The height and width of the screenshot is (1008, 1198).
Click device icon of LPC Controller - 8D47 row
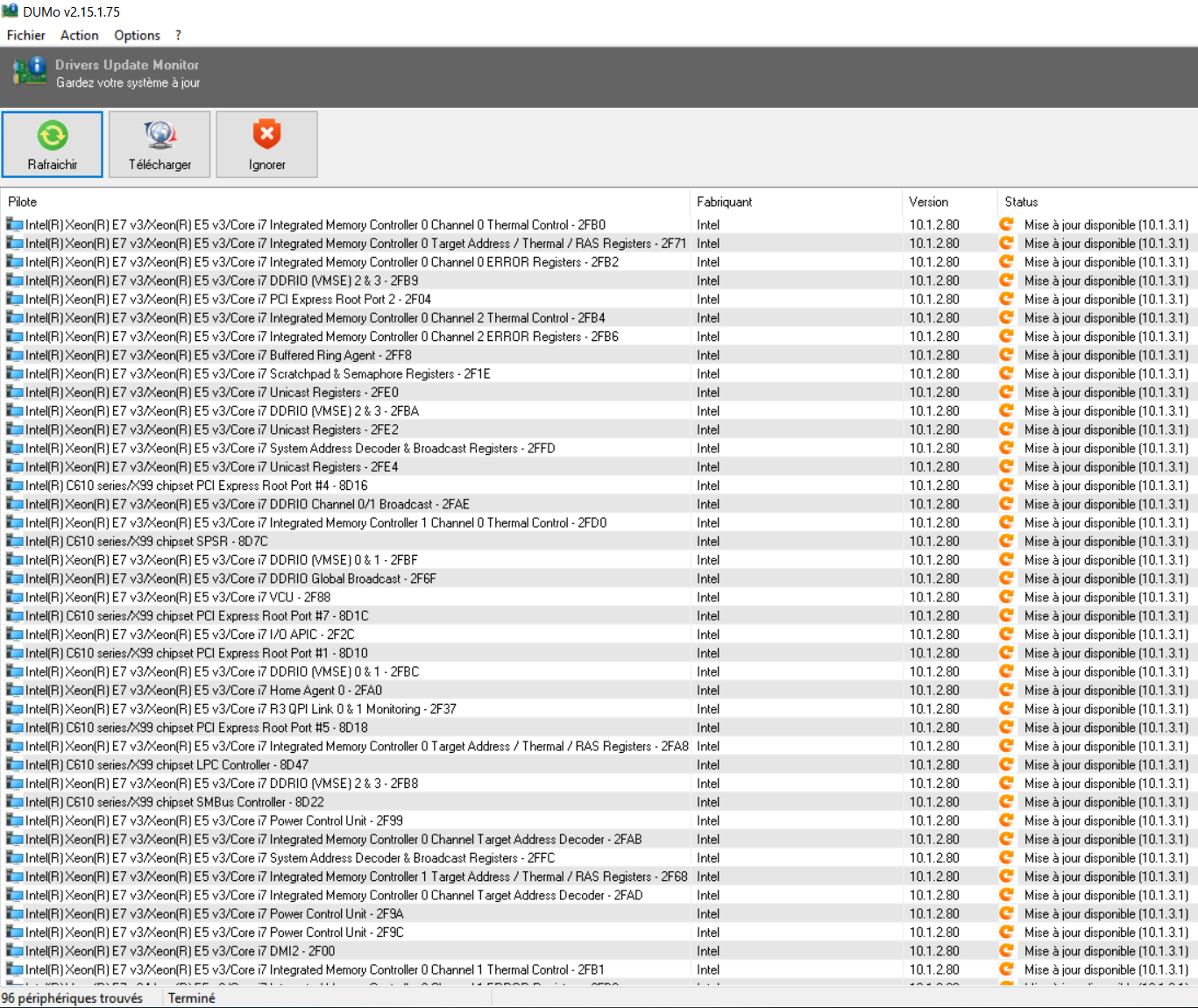pos(15,765)
